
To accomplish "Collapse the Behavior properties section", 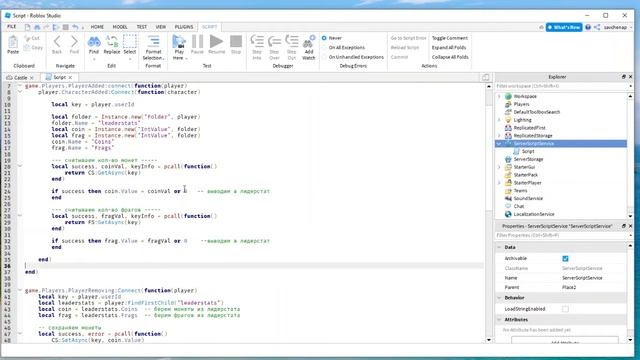I will pyautogui.click(x=499, y=298).
